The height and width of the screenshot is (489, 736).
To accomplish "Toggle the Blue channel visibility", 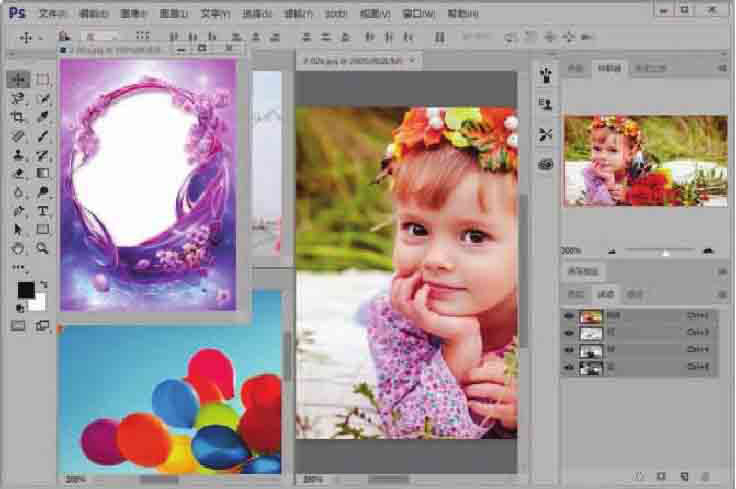I will tap(569, 367).
